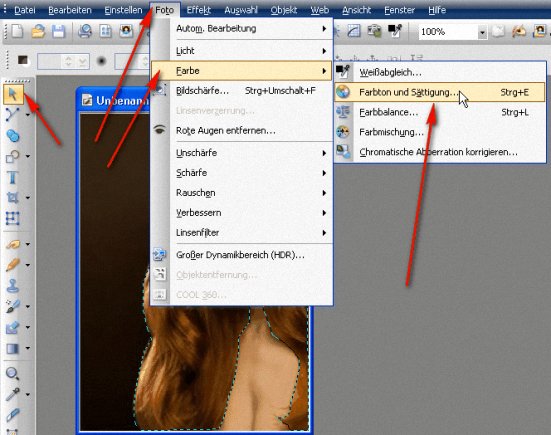Viewport: 551px width, 435px height.
Task: Select the Pick tool arrow icon
Action: pyautogui.click(x=13, y=94)
